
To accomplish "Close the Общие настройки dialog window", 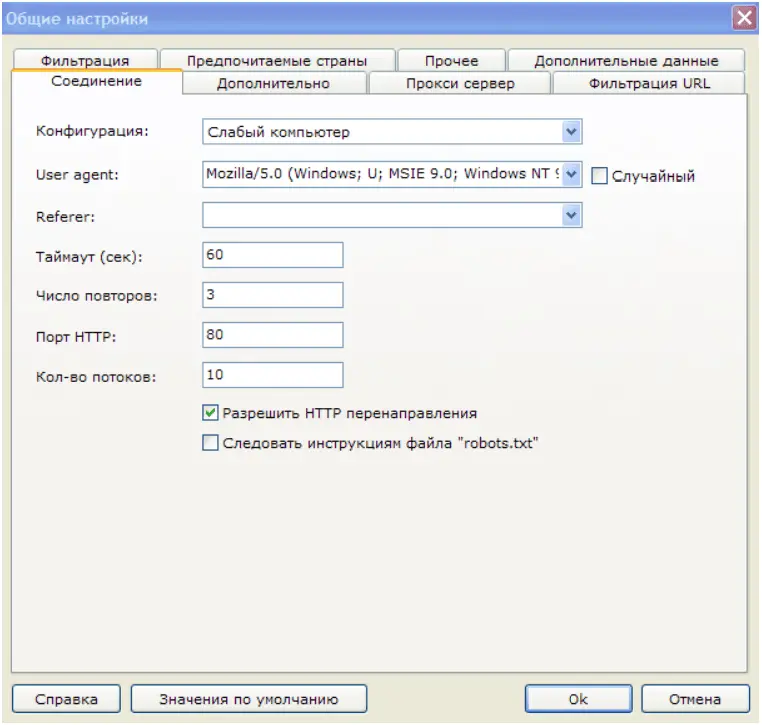I will [743, 17].
